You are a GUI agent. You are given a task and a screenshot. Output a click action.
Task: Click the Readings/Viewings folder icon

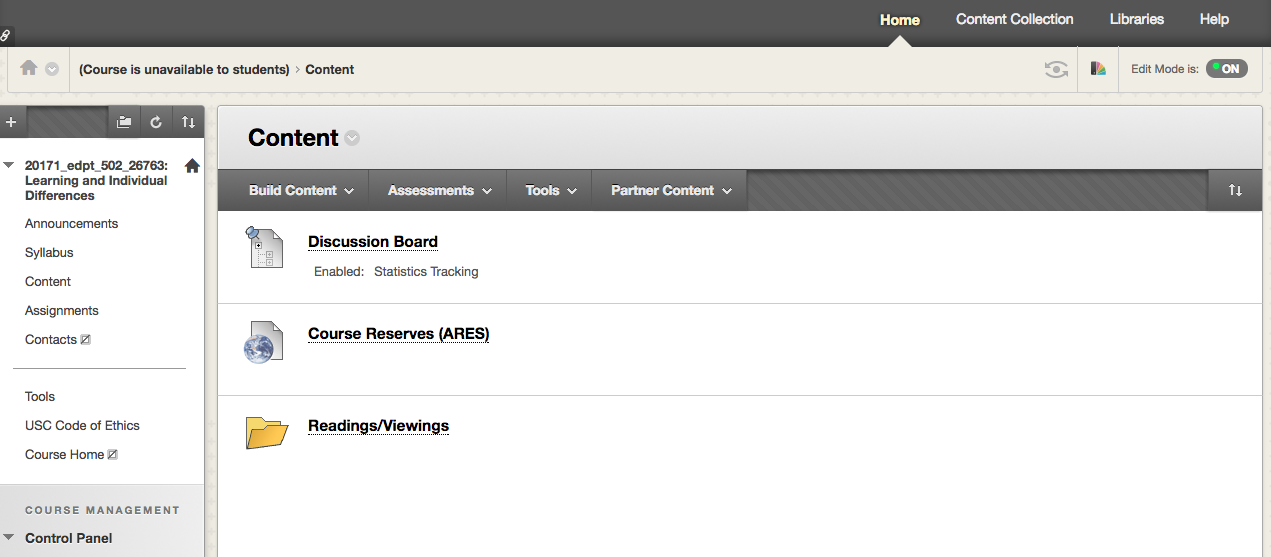pos(267,432)
